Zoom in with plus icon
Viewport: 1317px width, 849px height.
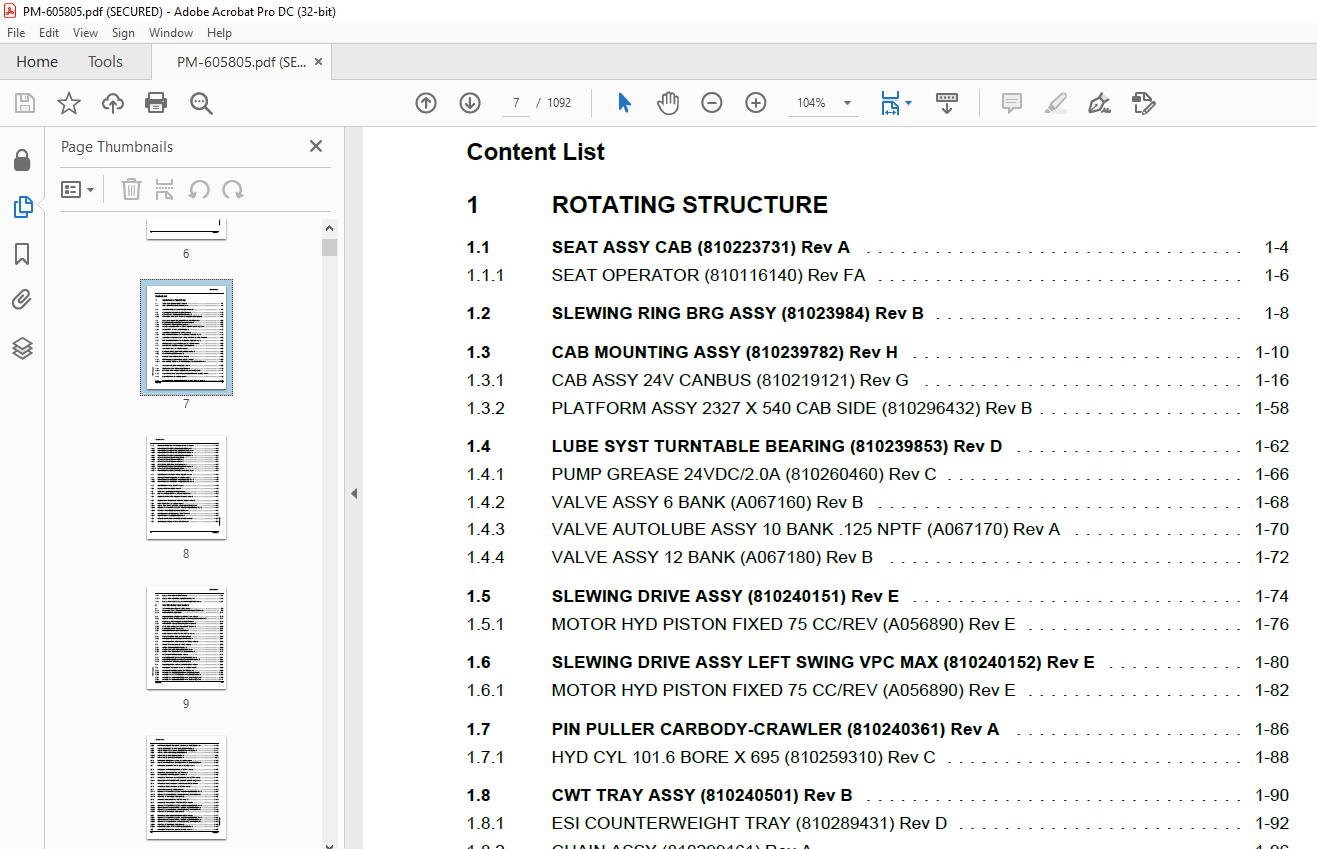[756, 103]
